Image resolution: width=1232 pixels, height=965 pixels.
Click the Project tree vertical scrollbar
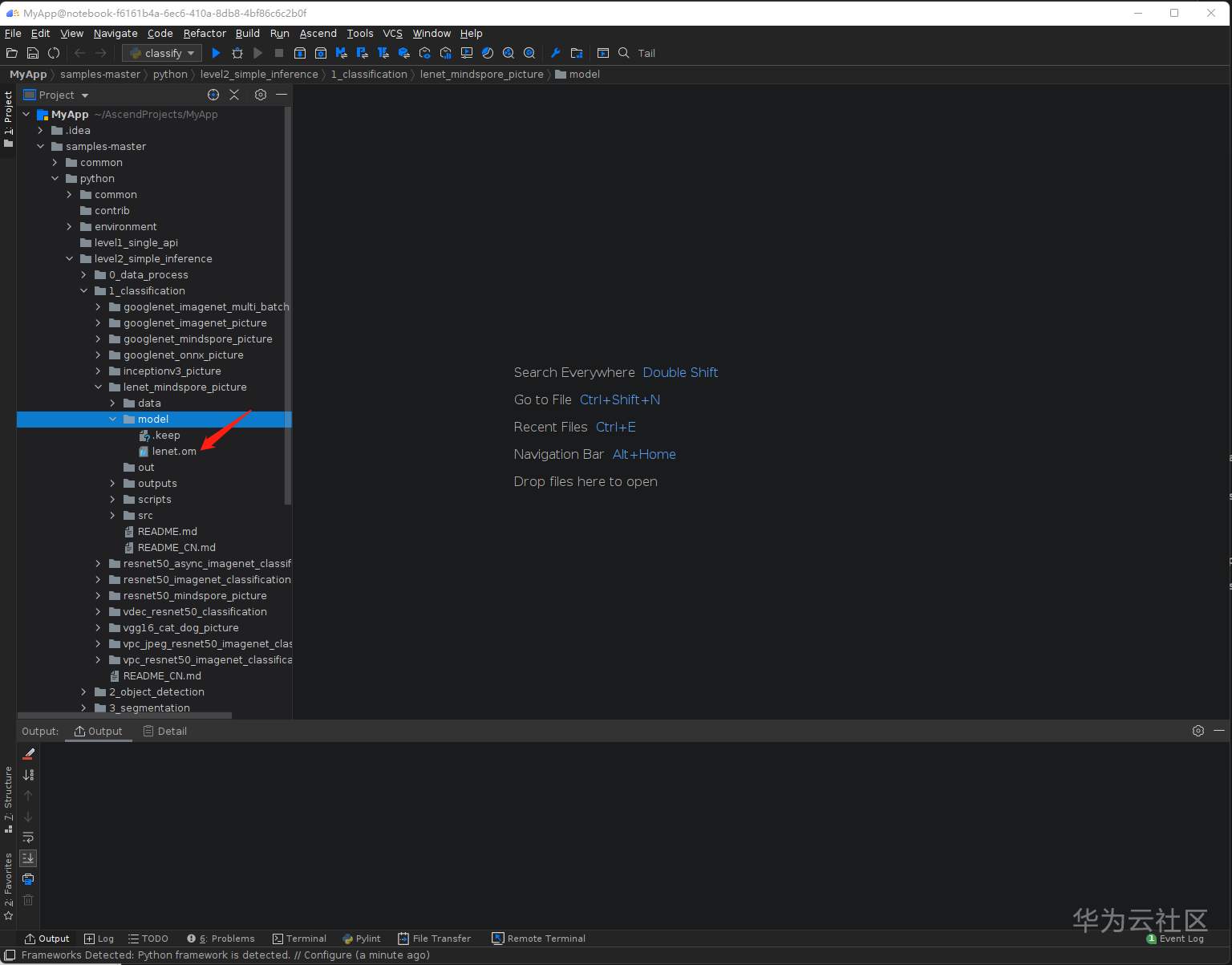(x=288, y=305)
